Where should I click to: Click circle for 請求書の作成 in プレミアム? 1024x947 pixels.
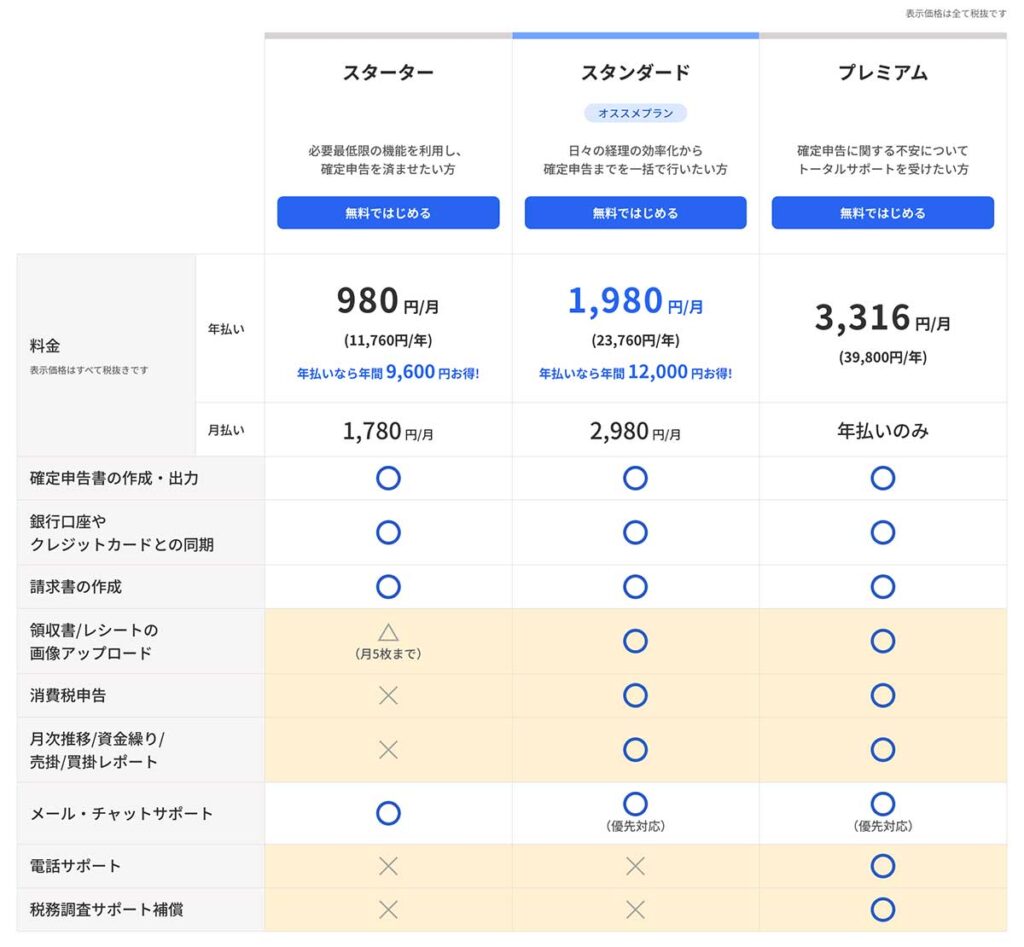click(882, 586)
